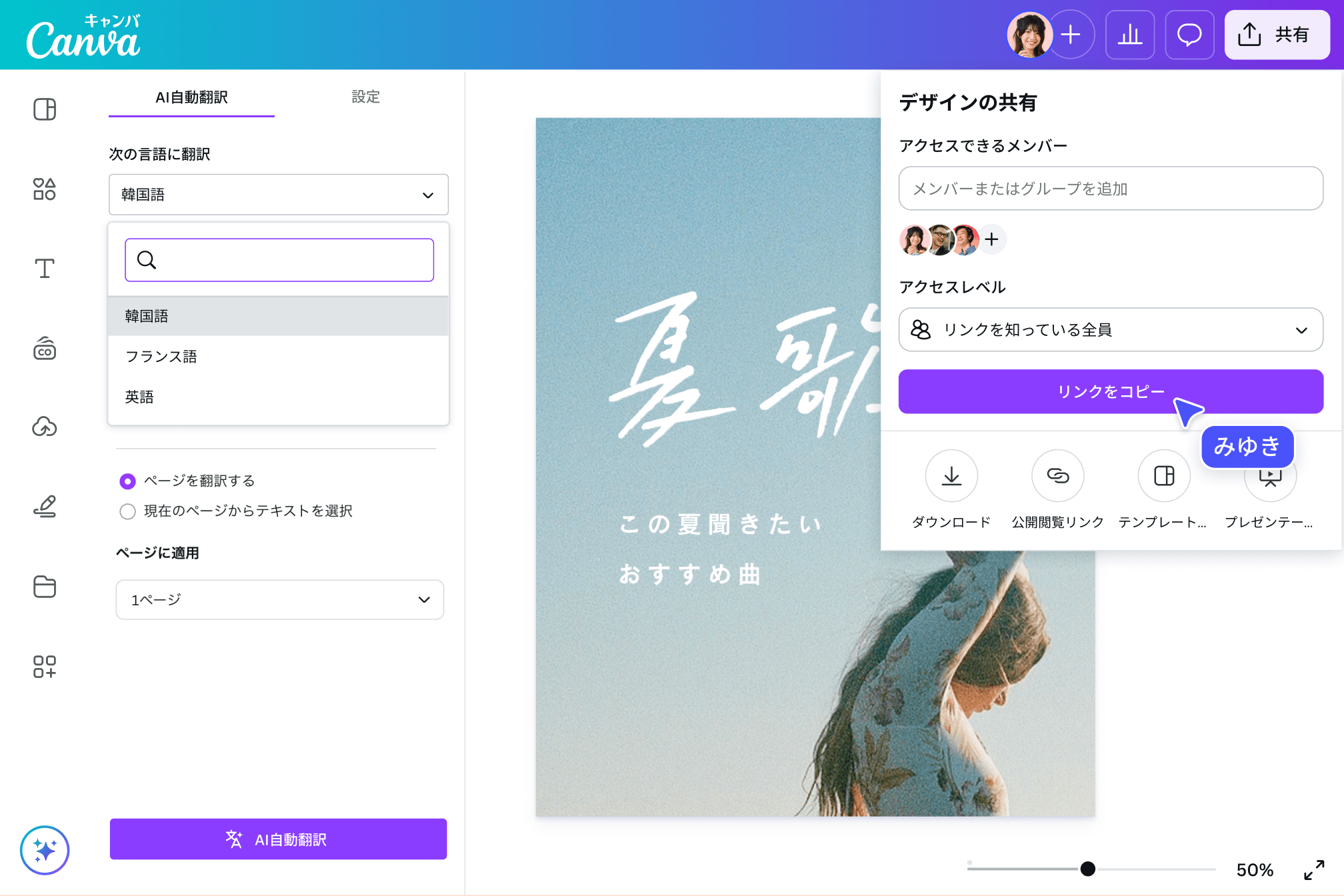Click the 公開閲覧リンク label
1344x896 pixels.
[1058, 522]
